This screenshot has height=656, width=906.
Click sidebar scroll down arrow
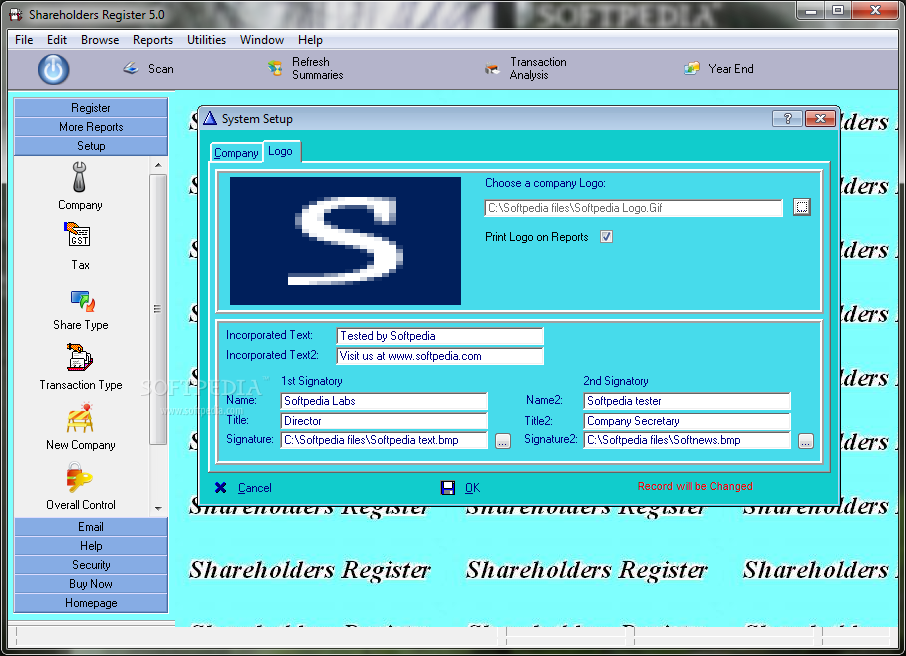point(158,509)
